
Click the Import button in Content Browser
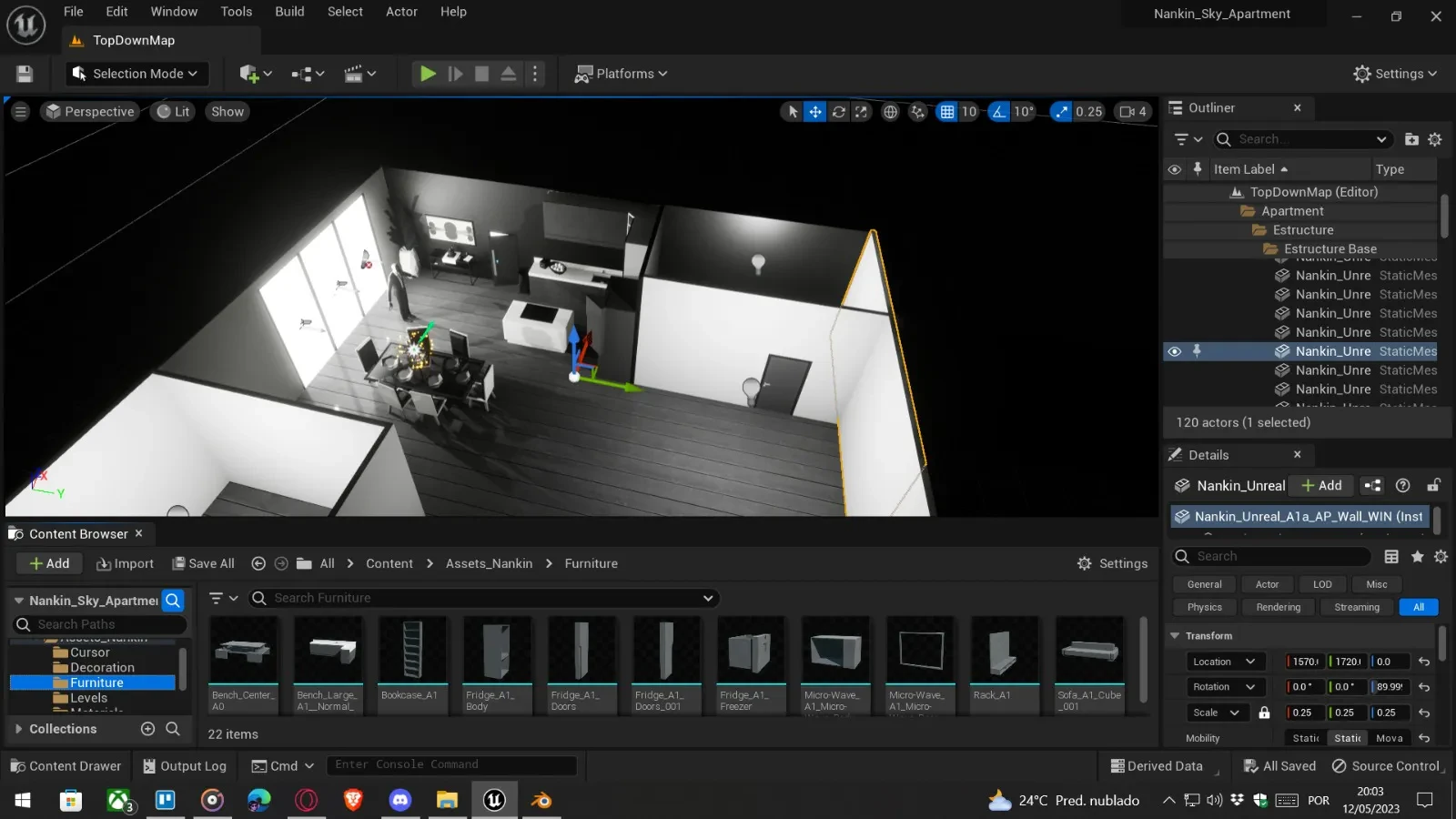[x=126, y=564]
